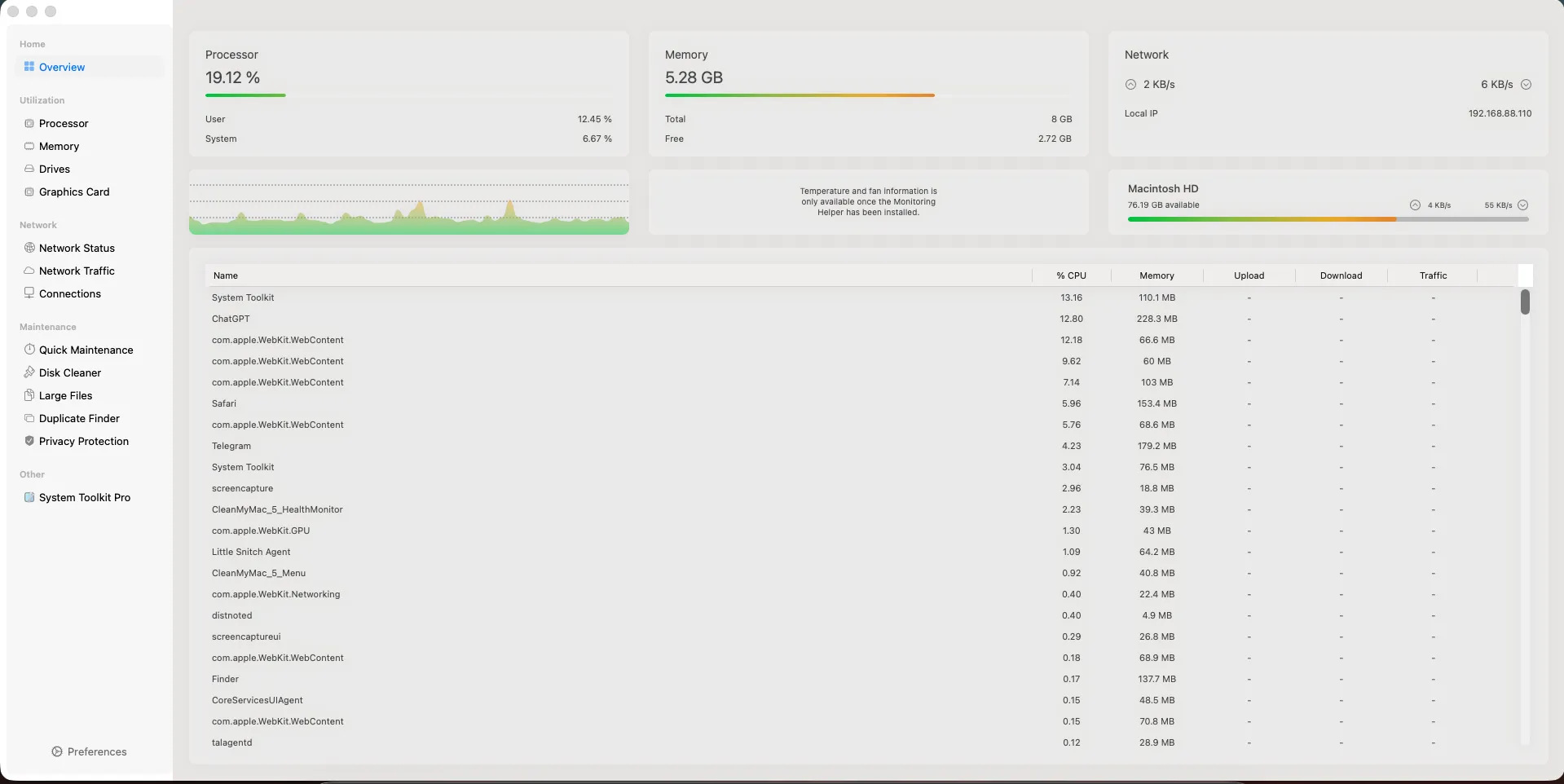Click the Memory sidebar icon
Screen dimensions: 1564x784
[29, 147]
